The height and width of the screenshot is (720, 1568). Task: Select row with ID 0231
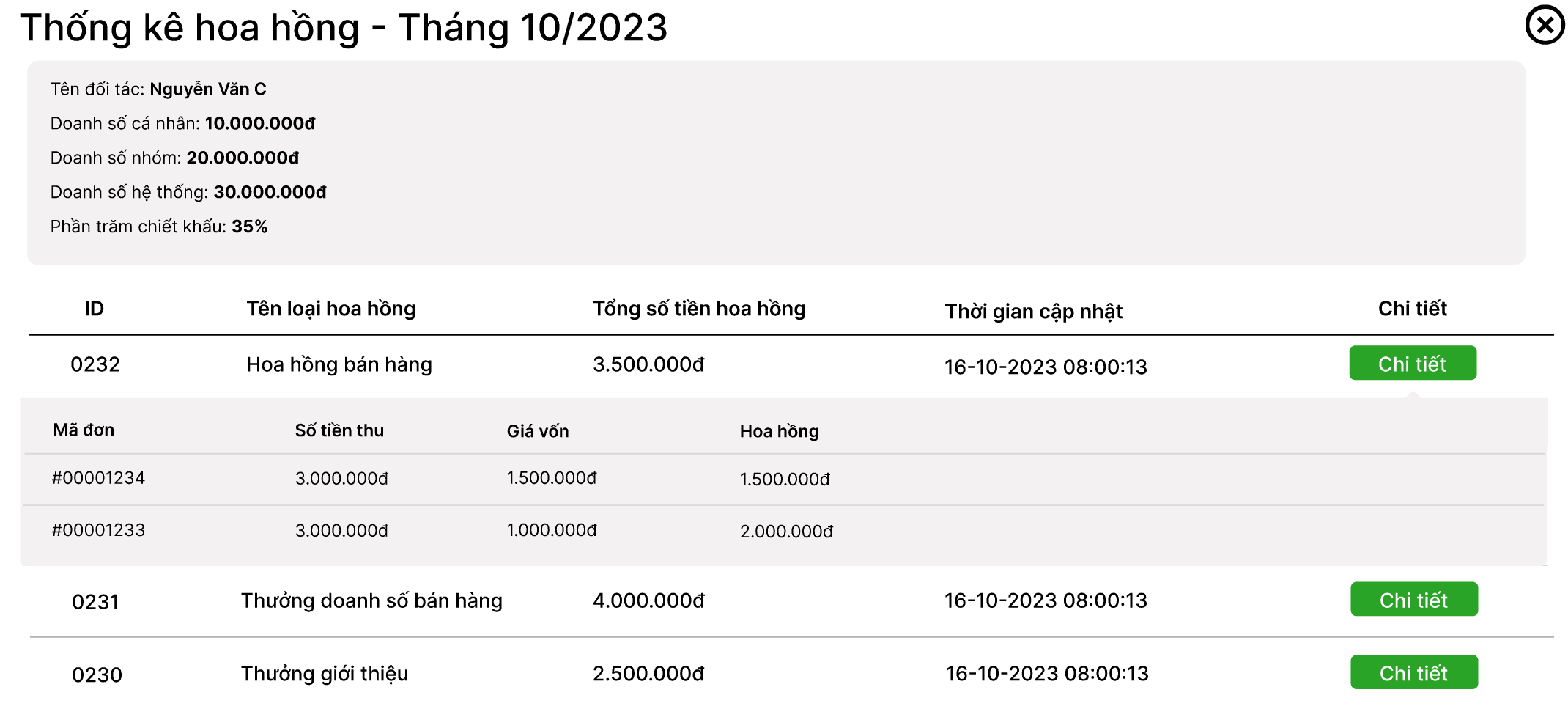pos(95,602)
